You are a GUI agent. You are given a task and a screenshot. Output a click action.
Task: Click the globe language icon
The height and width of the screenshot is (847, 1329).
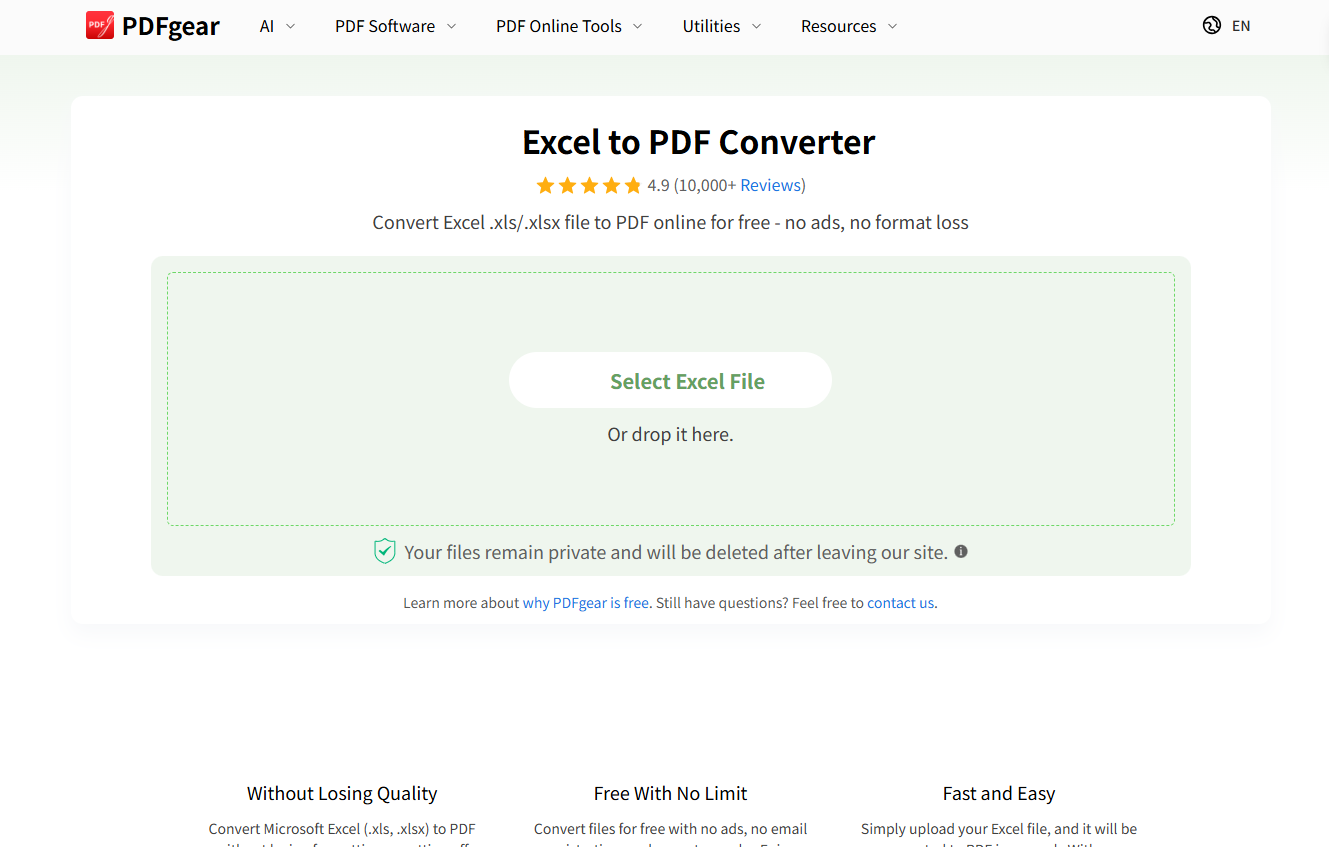pos(1212,26)
